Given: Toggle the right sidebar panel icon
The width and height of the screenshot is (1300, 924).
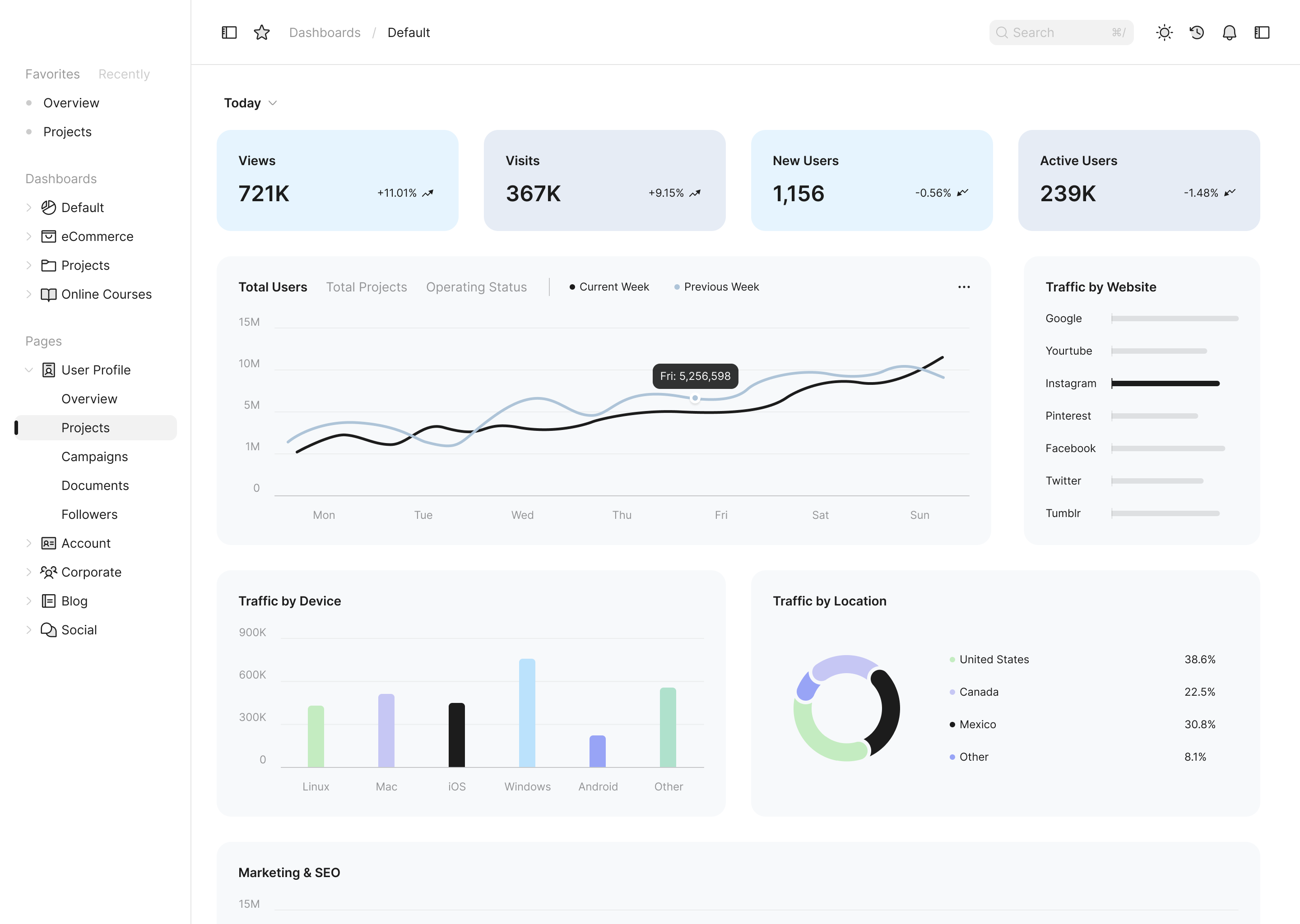Looking at the screenshot, I should [1261, 32].
